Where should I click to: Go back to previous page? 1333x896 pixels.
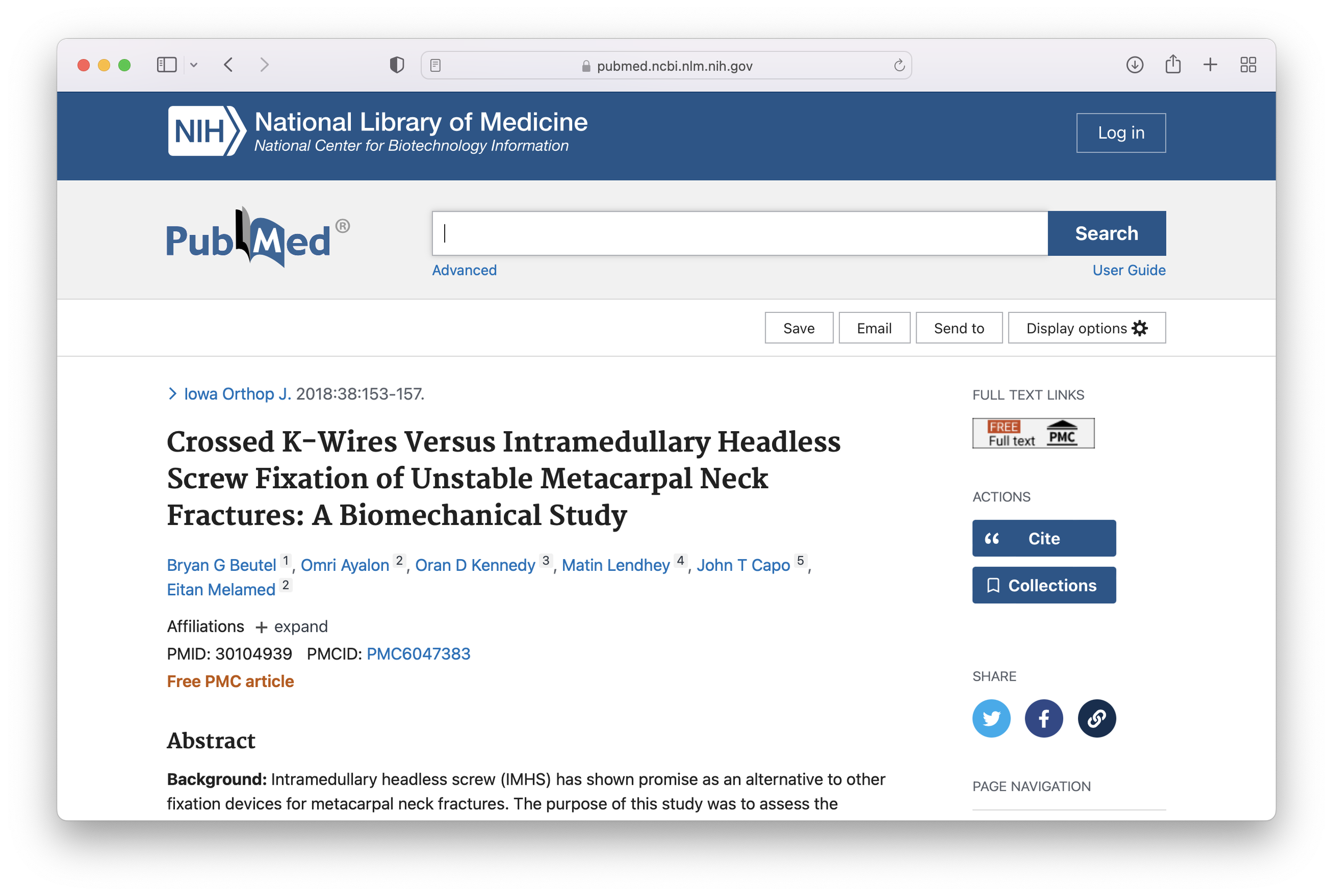229,65
